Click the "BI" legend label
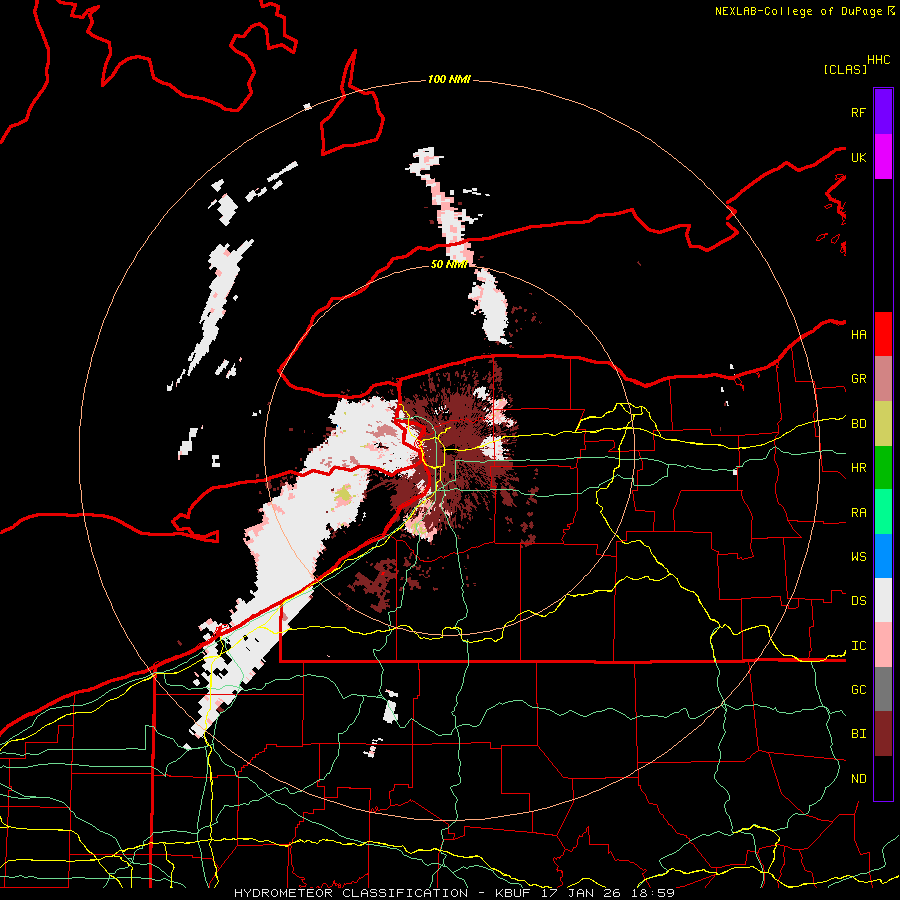 tap(858, 734)
